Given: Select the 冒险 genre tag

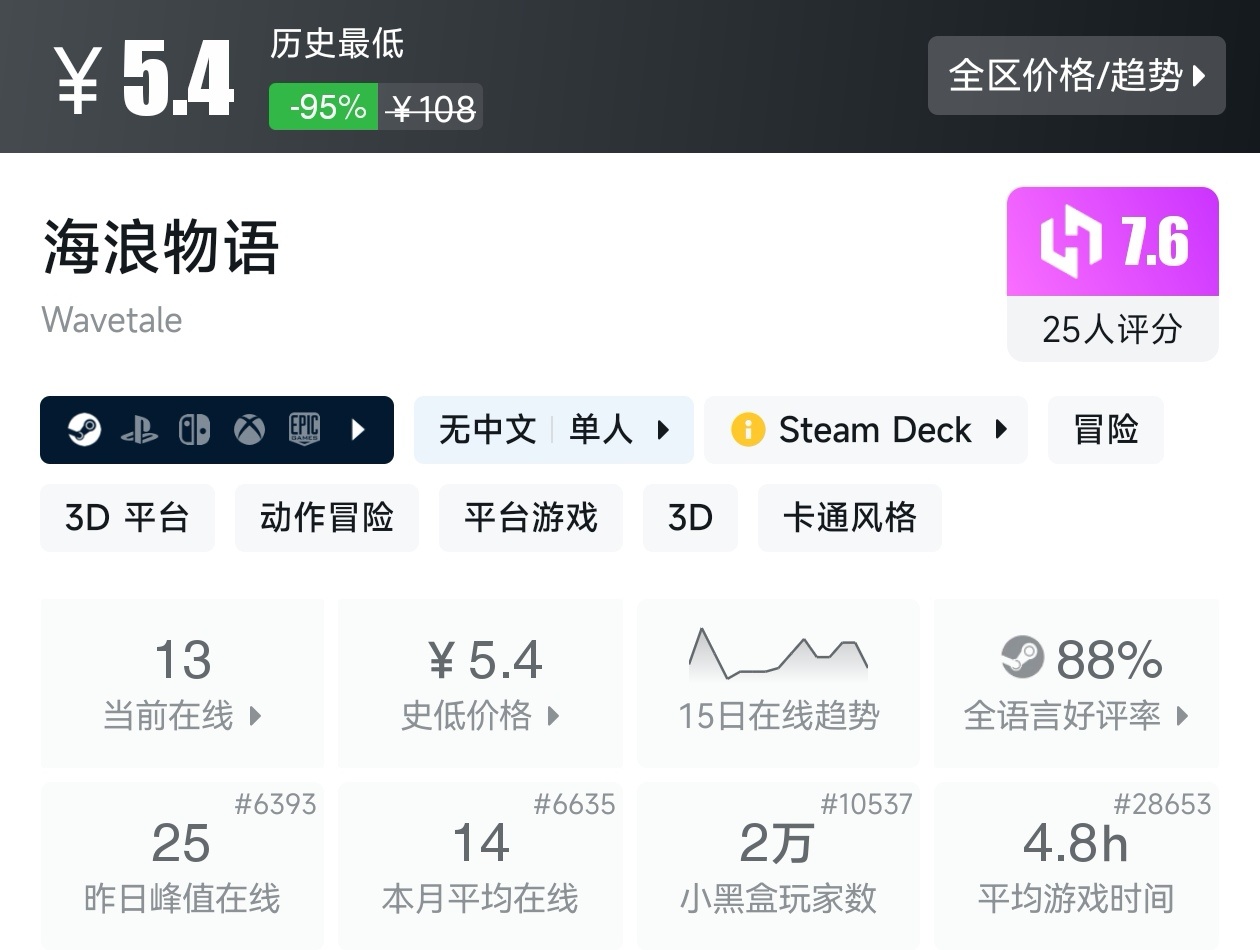Looking at the screenshot, I should 1105,430.
